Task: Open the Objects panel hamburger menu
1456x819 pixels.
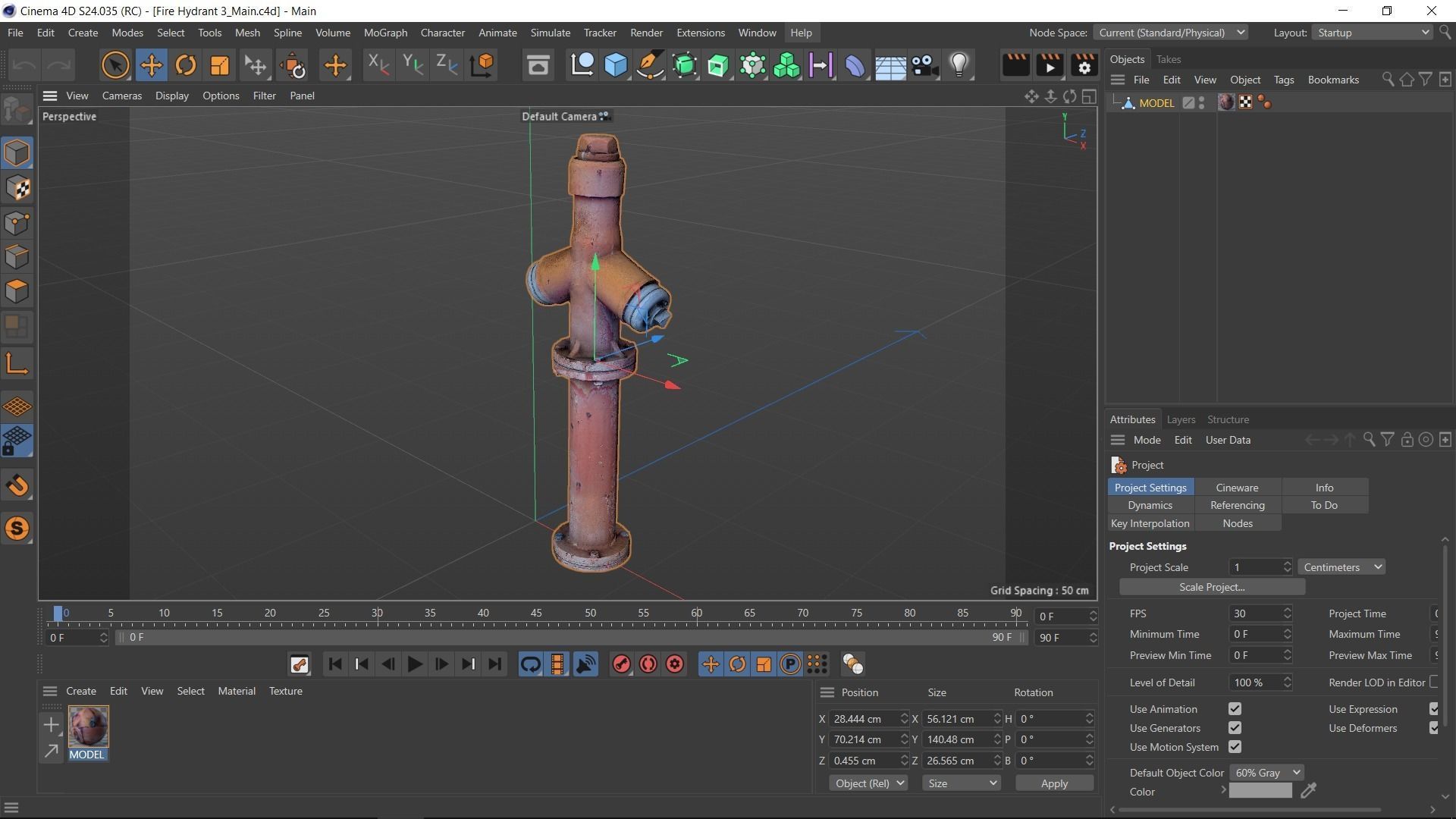Action: [1118, 80]
